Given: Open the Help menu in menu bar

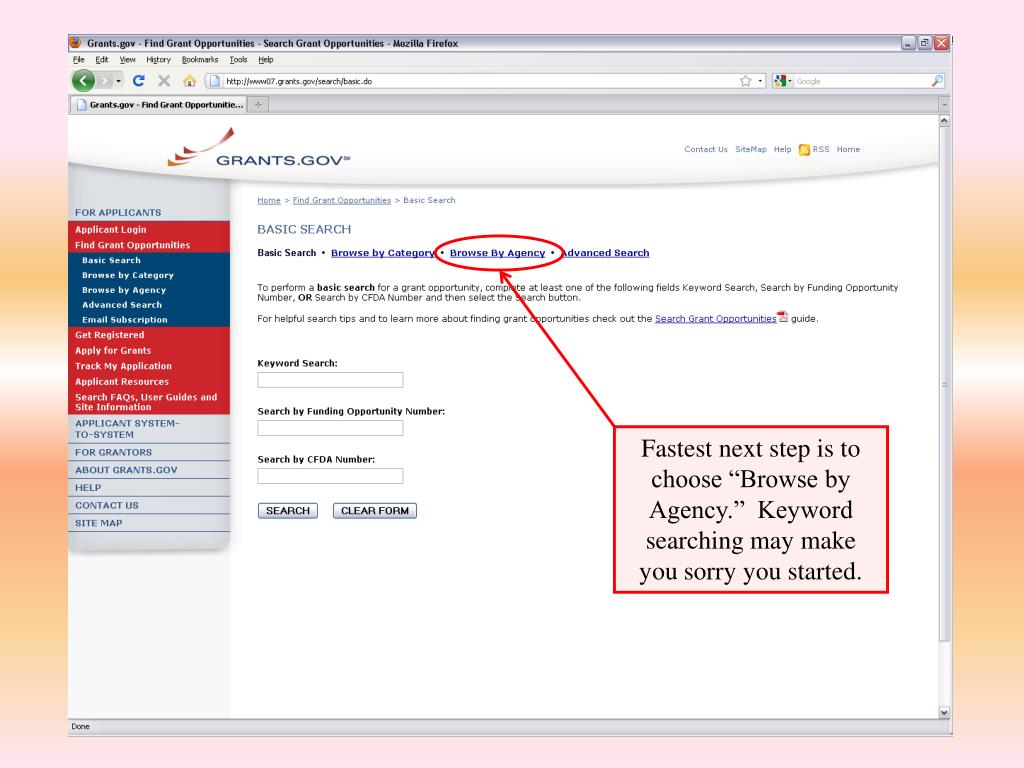Looking at the screenshot, I should coord(266,59).
